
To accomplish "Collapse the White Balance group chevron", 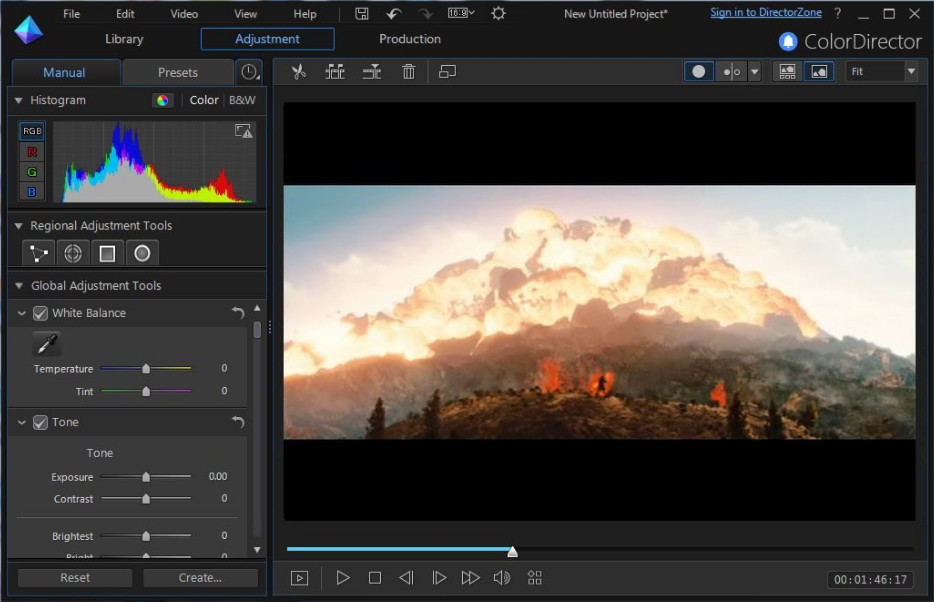I will (x=21, y=313).
